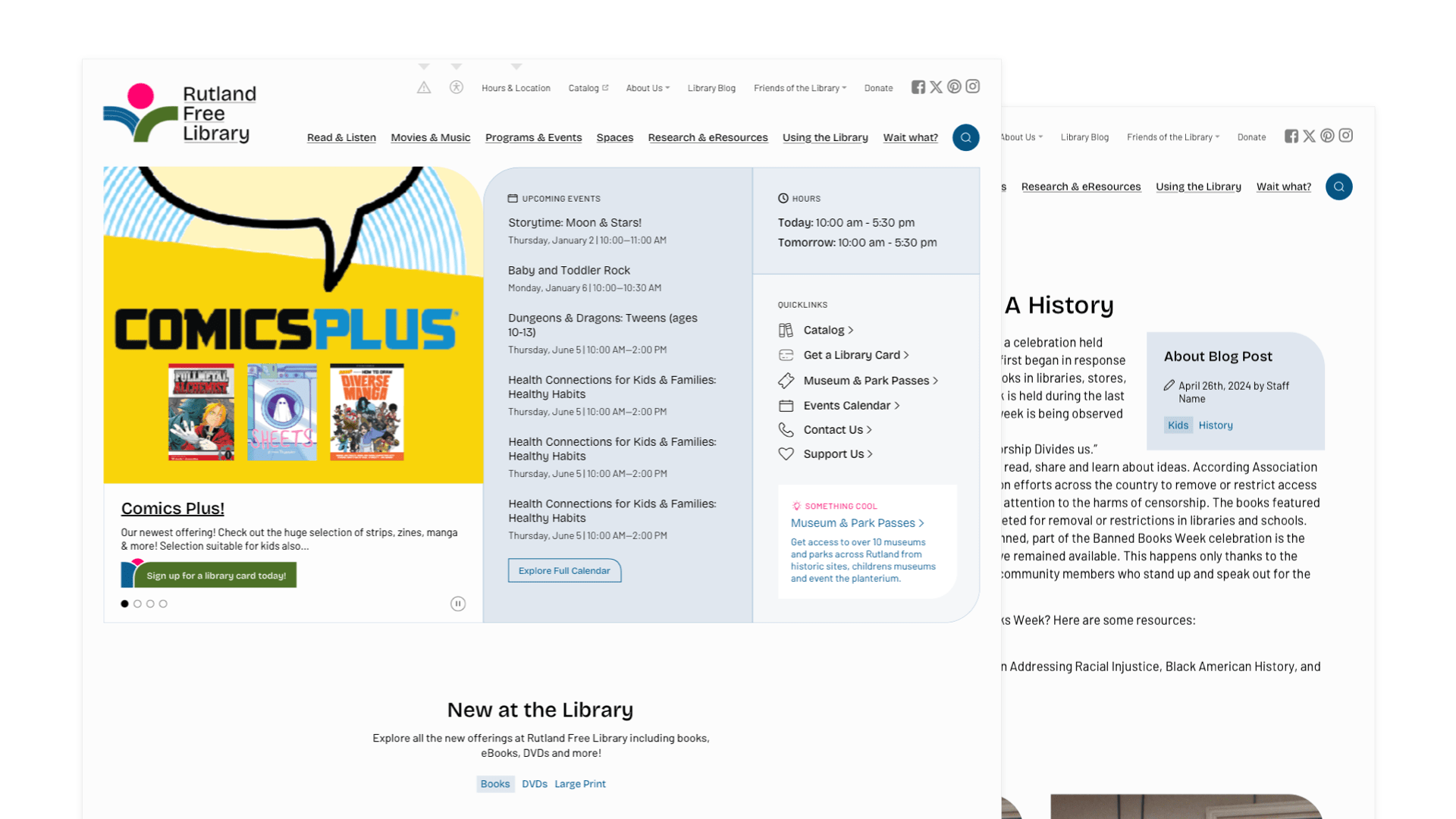This screenshot has width=1456, height=819.
Task: Open the Programs & Events menu
Action: click(534, 137)
